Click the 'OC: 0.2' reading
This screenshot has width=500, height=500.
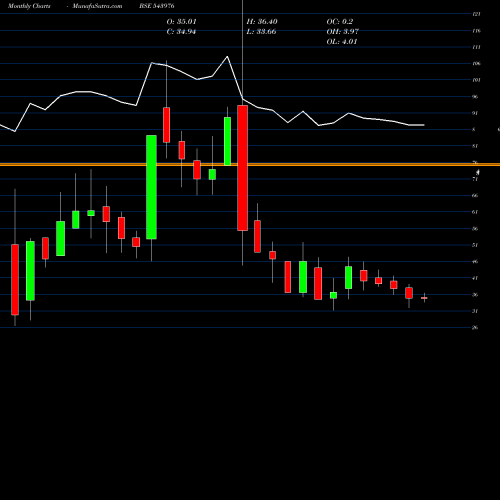click(340, 22)
